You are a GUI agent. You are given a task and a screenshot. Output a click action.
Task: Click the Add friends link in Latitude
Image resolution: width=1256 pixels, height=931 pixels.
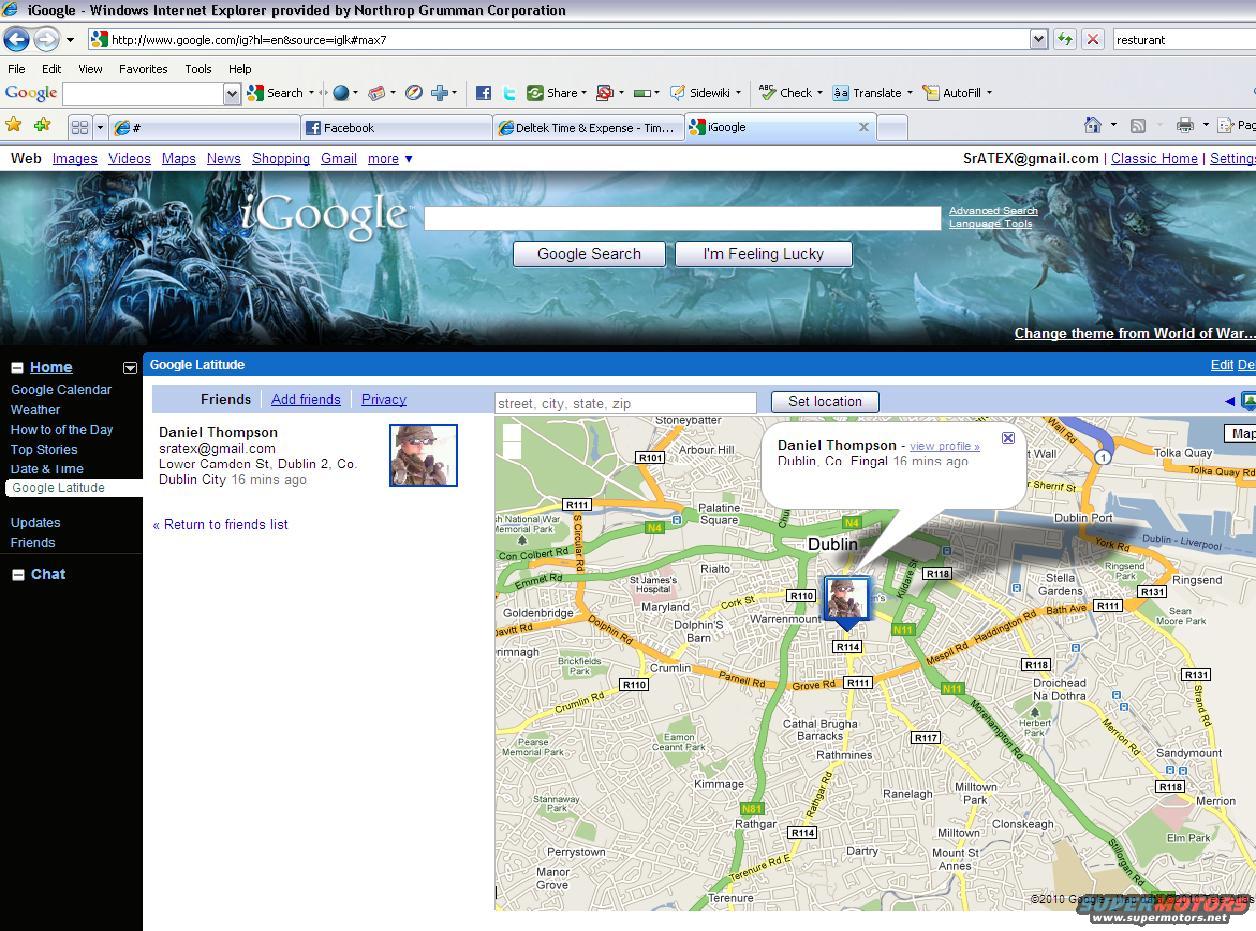coord(306,399)
